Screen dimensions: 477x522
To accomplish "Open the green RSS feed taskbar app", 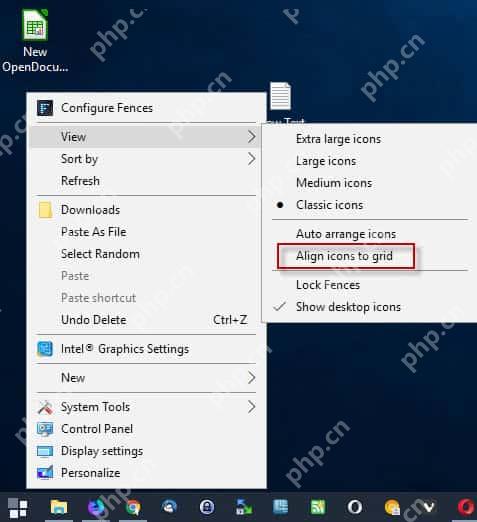I will pos(318,507).
